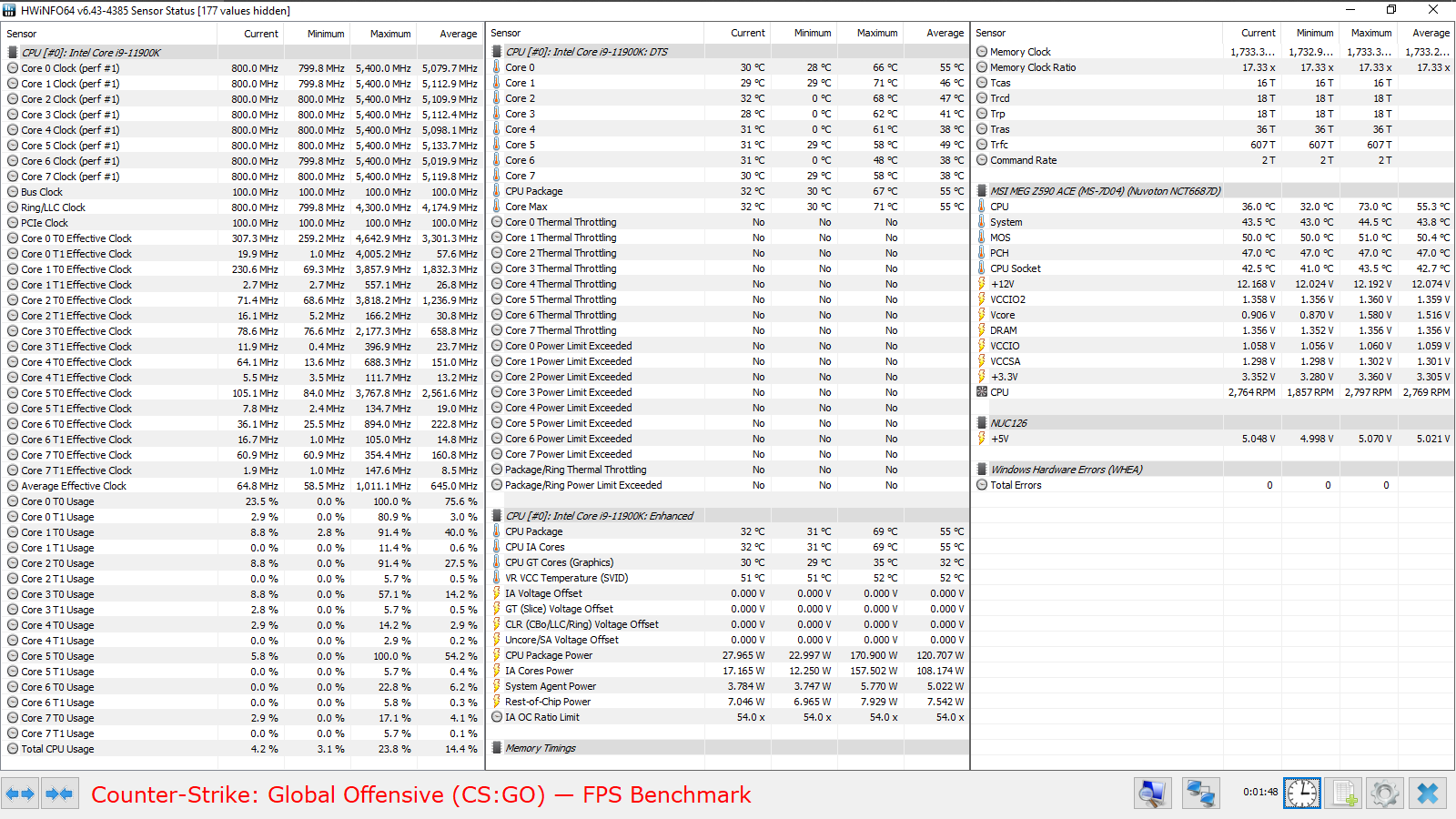
Task: Maximize the HWiNFO64 Sensor Status window
Action: tap(1391, 10)
